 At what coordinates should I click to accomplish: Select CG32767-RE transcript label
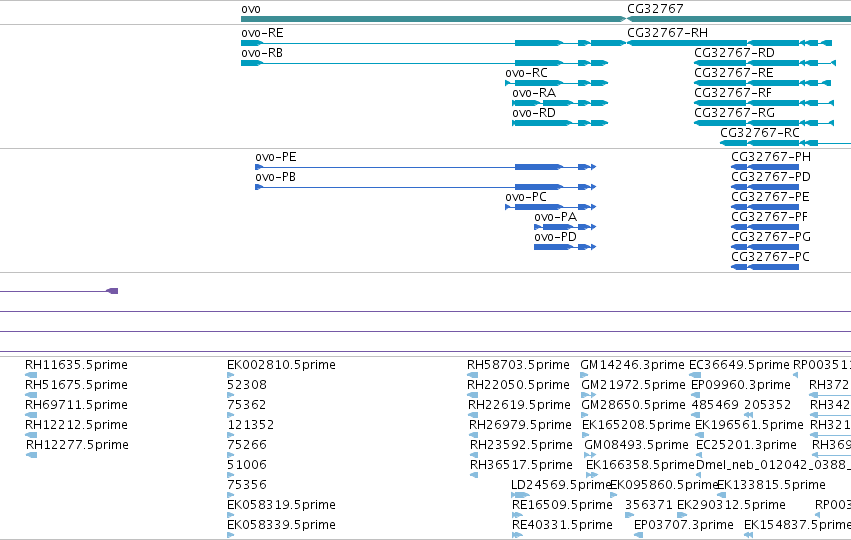tap(734, 73)
